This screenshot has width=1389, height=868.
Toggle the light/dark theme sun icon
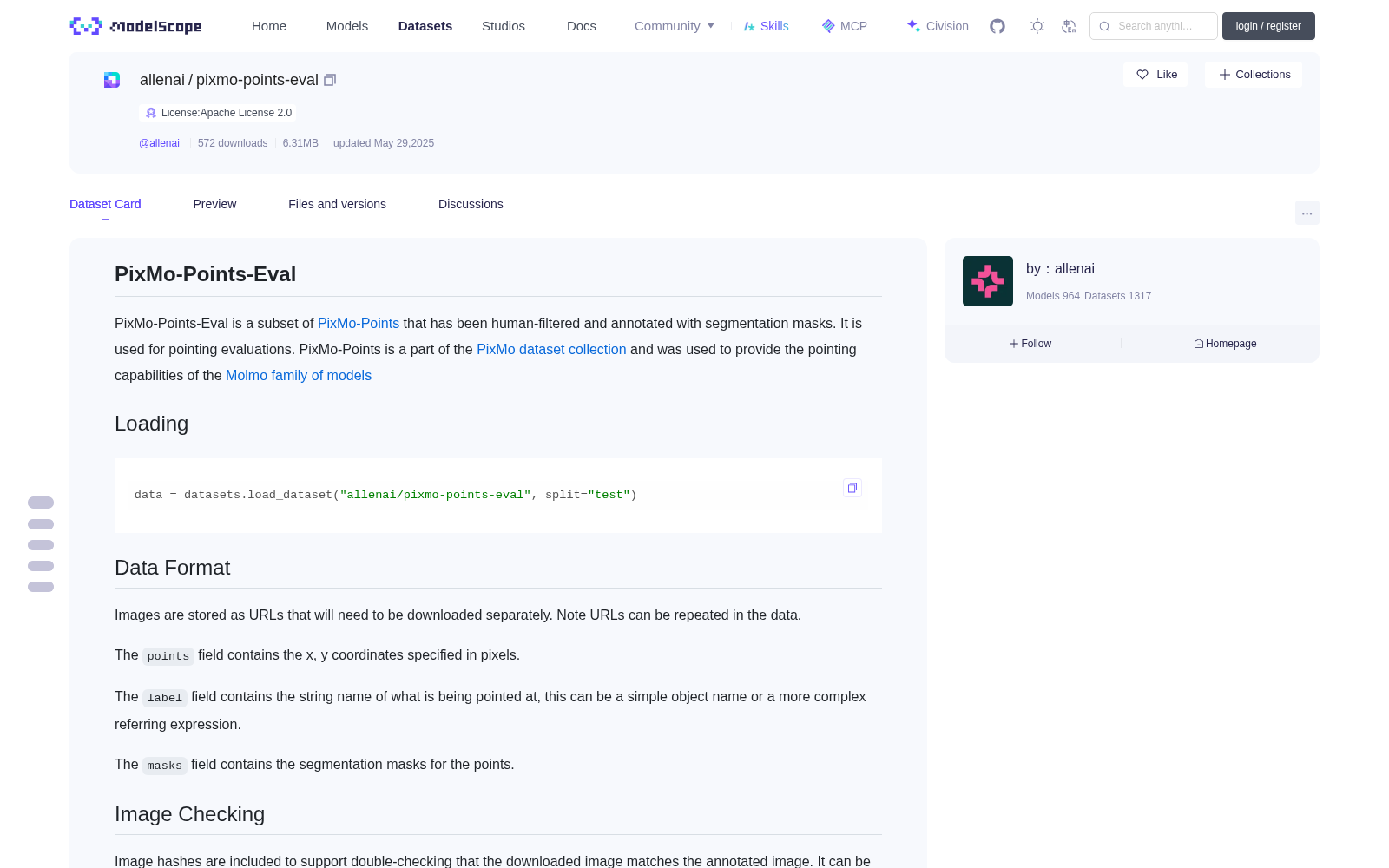pyautogui.click(x=1037, y=26)
